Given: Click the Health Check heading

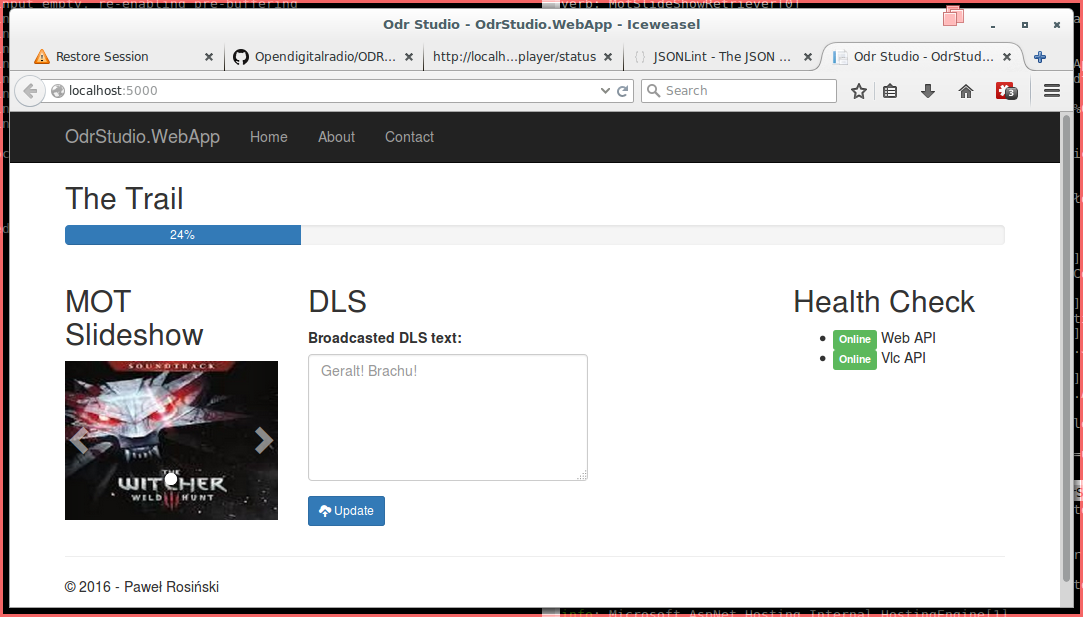Looking at the screenshot, I should (883, 302).
